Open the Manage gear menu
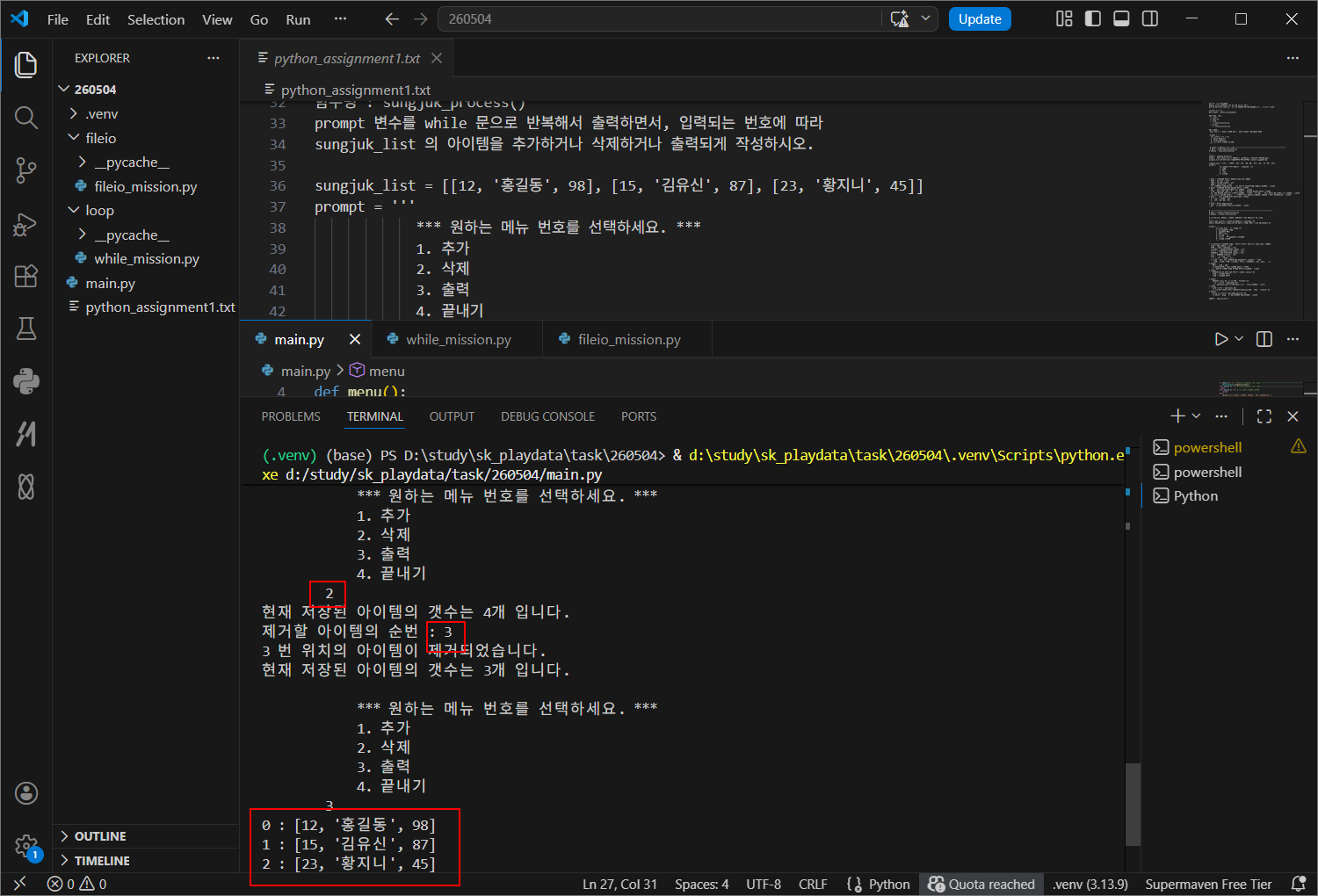Viewport: 1318px width, 896px height. 26,846
